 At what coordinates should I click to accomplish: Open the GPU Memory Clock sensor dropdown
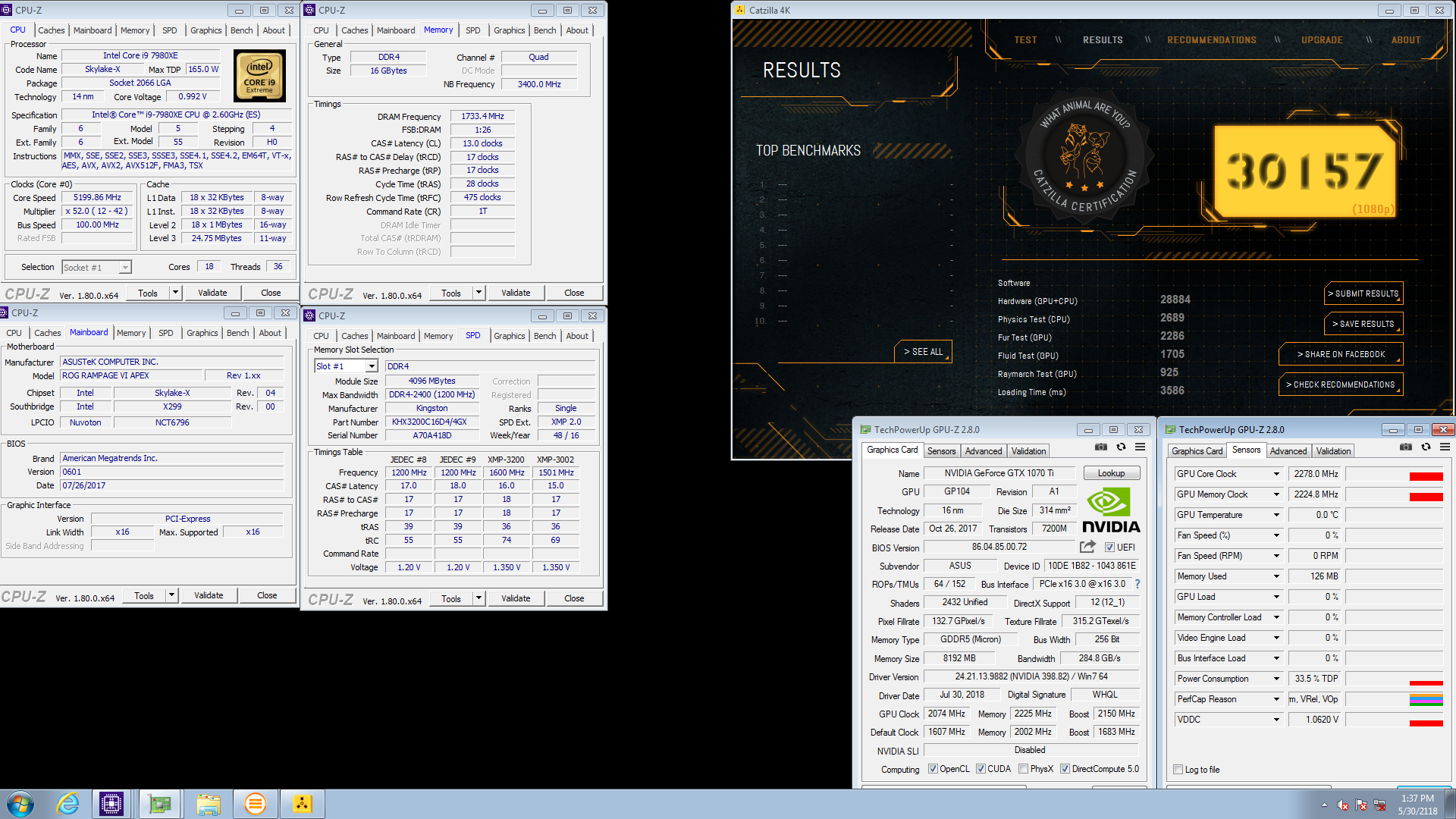pyautogui.click(x=1276, y=494)
